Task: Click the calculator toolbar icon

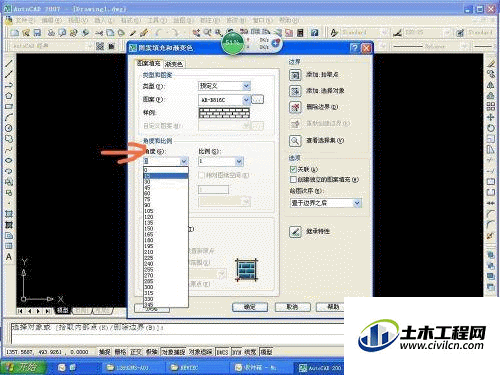Action: pyautogui.click(x=300, y=32)
